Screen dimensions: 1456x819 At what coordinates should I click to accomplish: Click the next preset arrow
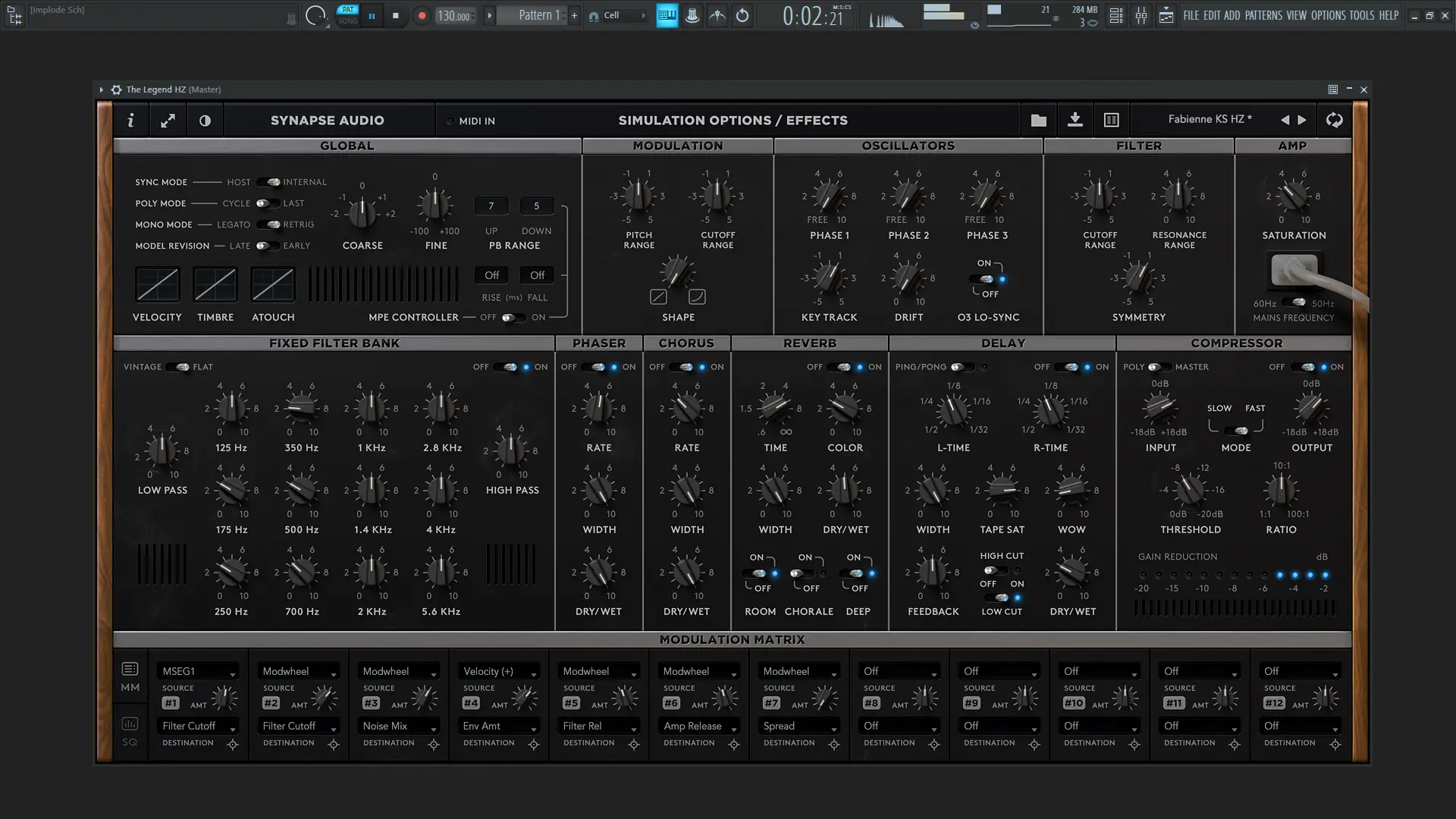pos(1302,120)
